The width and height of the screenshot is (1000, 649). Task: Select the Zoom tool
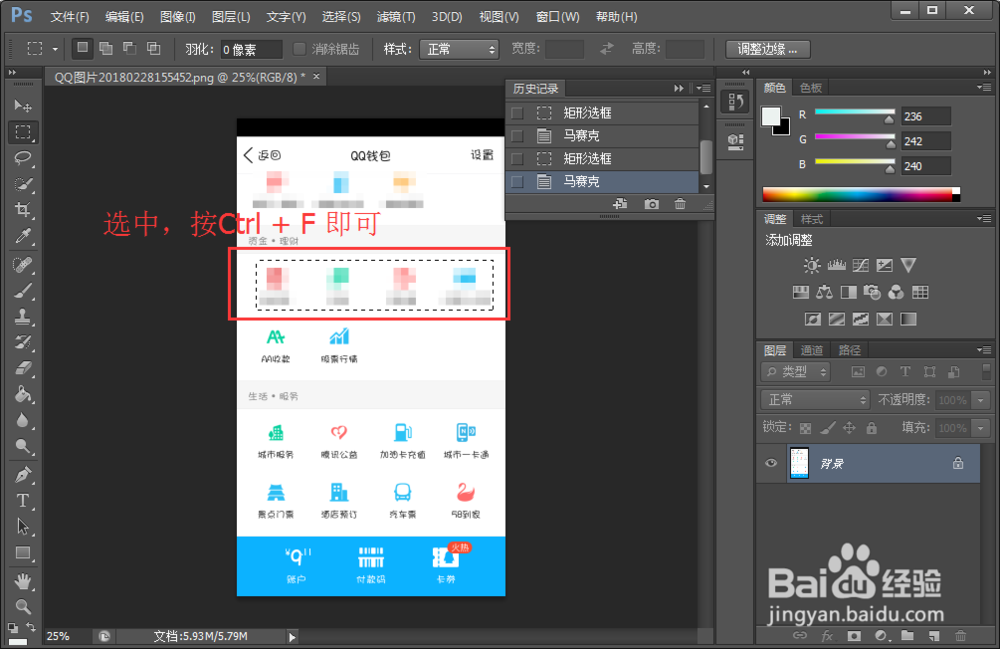click(x=23, y=606)
